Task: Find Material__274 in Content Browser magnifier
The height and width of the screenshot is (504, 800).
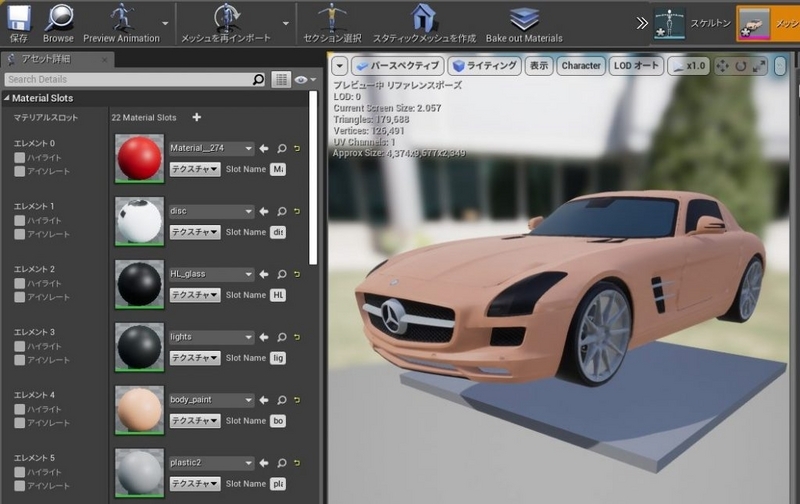Action: coord(282,148)
